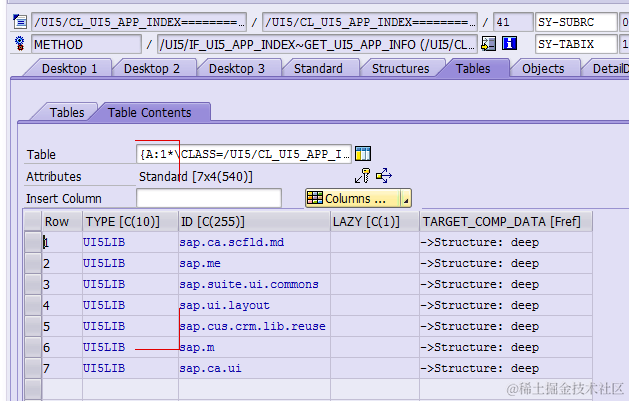Screen dimensions: 629x401
Task: Click the select-all corner cell of the table
Action: coord(33,221)
